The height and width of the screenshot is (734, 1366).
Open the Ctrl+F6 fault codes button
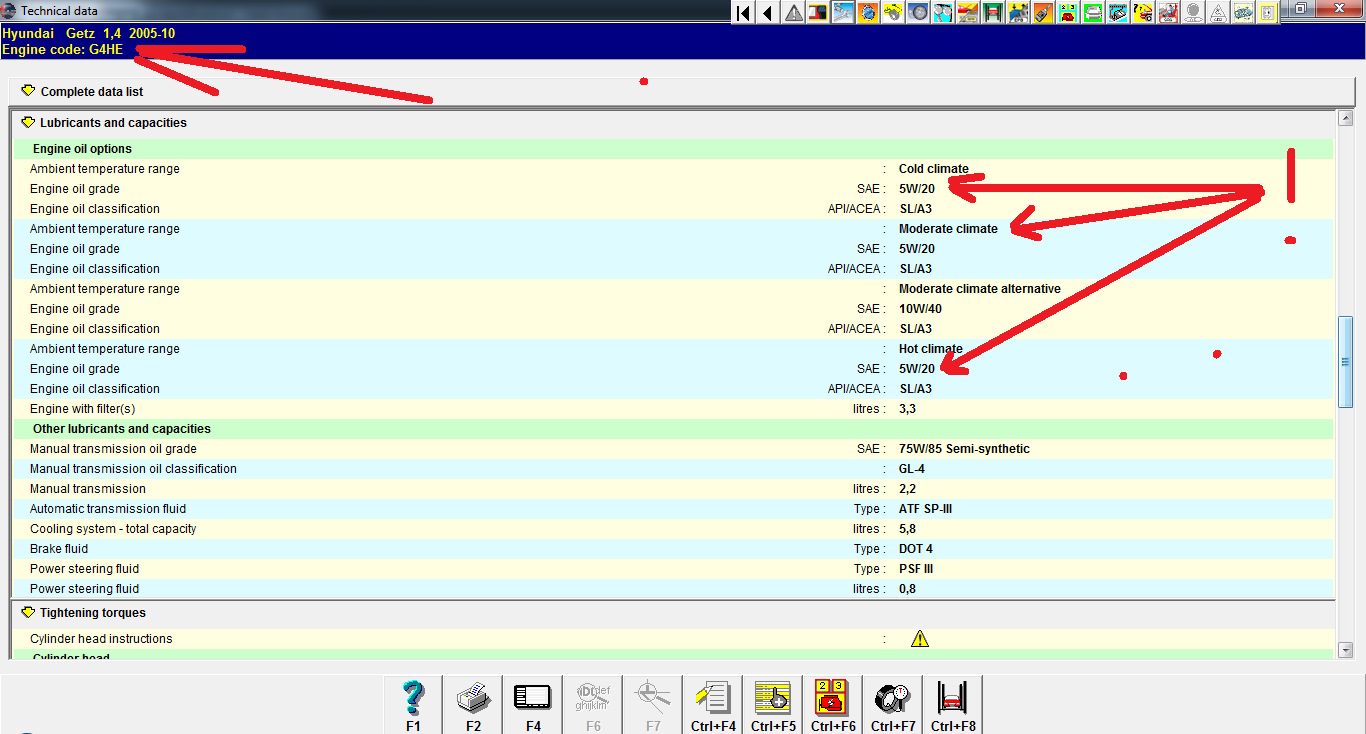pos(833,704)
